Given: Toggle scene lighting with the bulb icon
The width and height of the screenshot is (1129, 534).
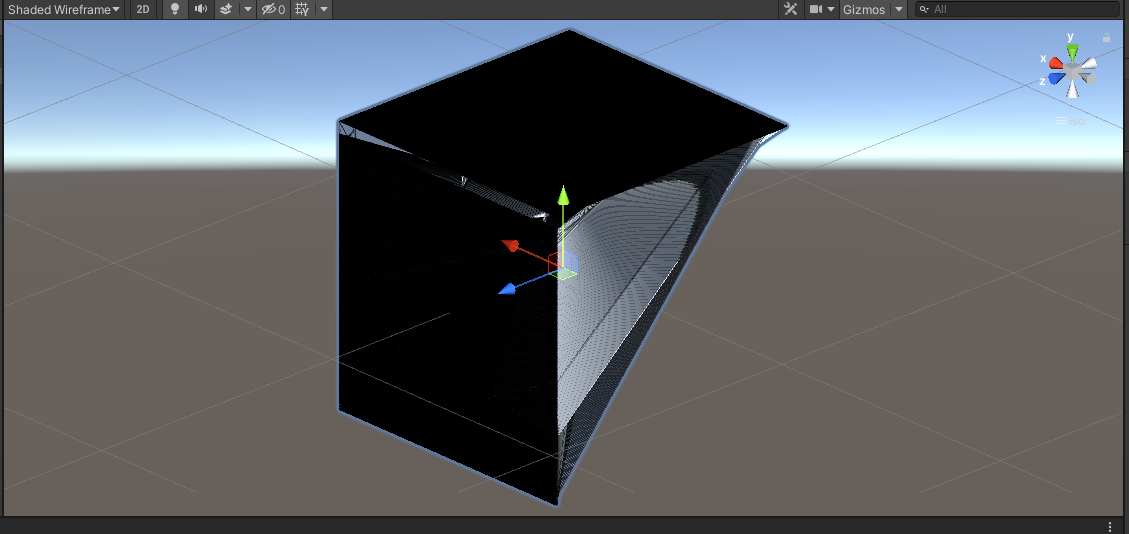Looking at the screenshot, I should [x=174, y=9].
